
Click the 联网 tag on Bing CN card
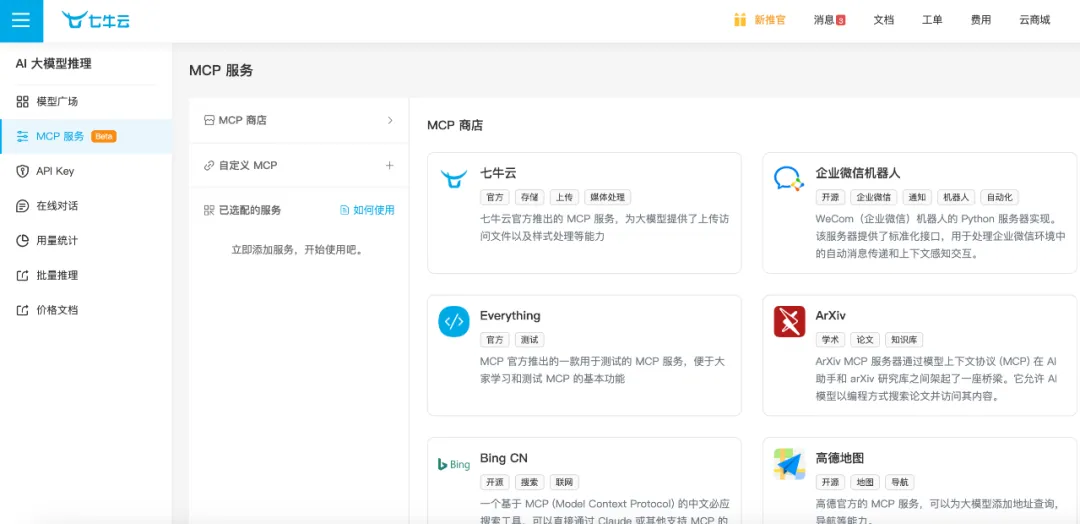click(x=564, y=482)
